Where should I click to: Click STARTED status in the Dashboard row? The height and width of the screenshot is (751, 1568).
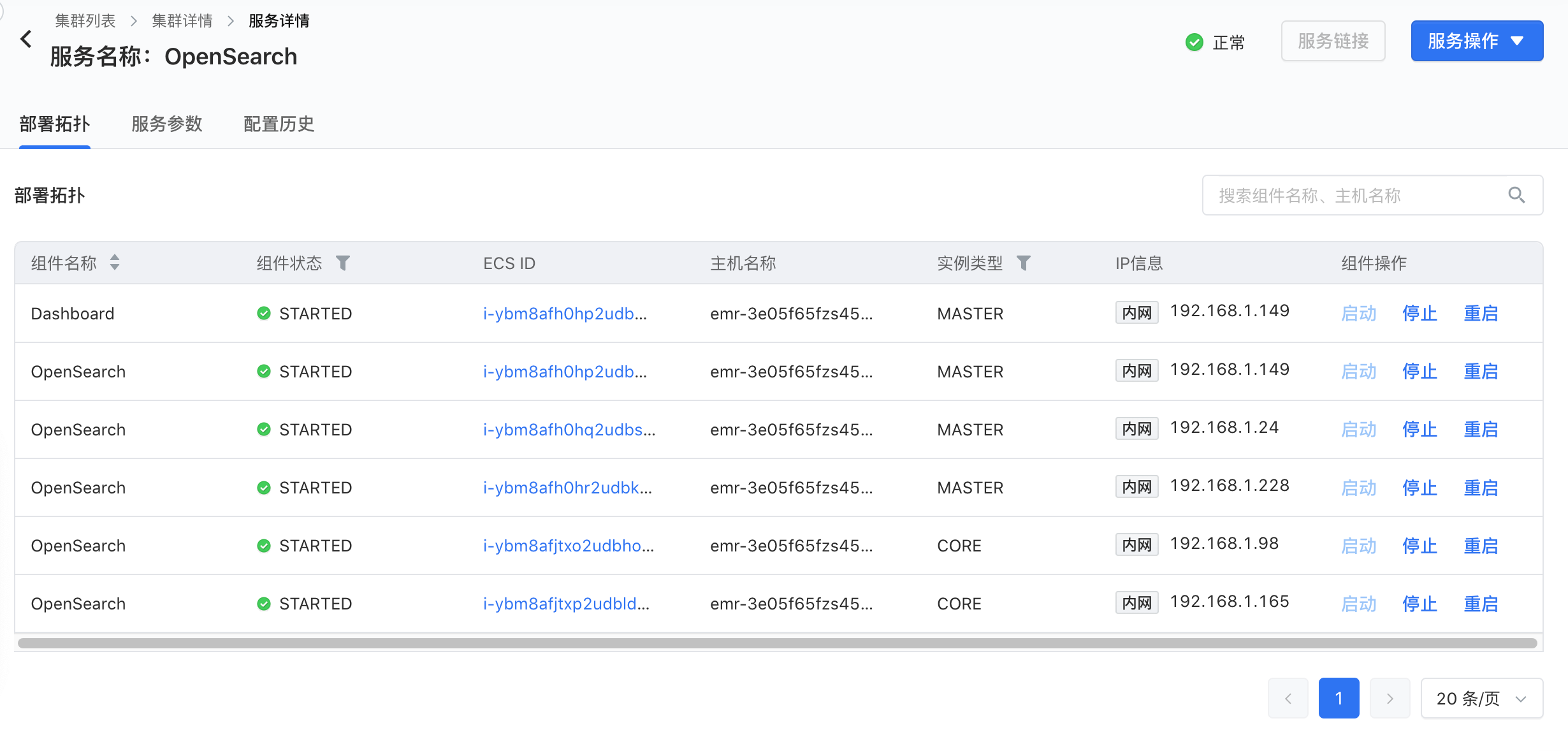(x=316, y=314)
